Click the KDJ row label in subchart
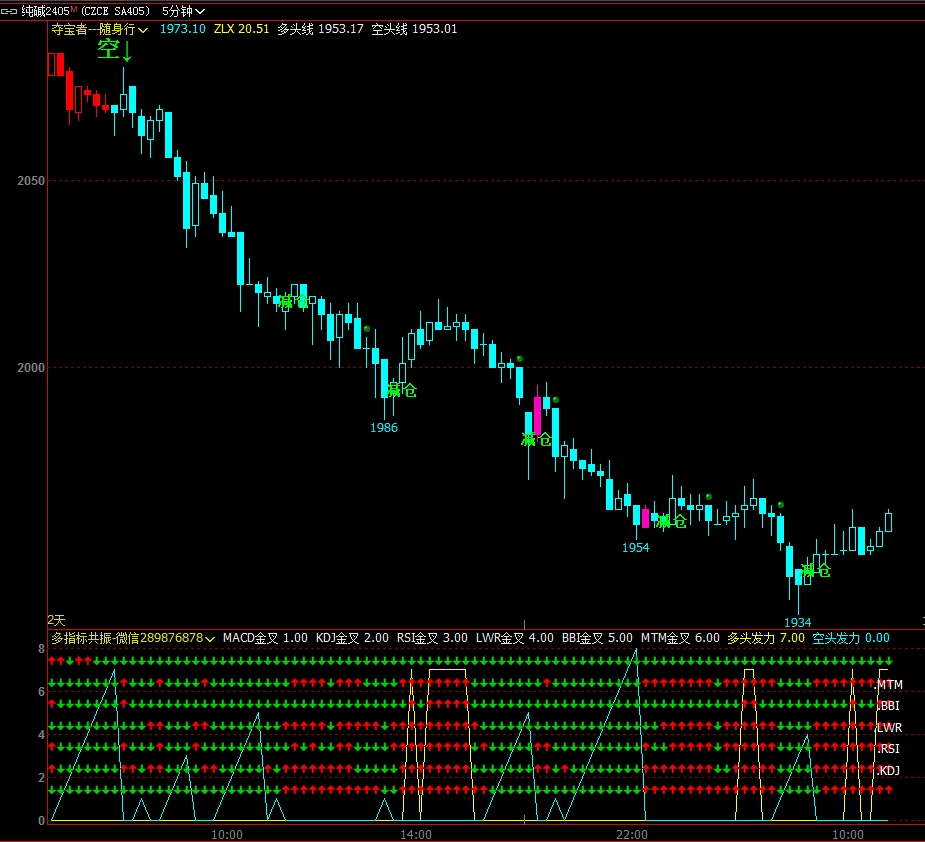925x842 pixels. [x=888, y=770]
